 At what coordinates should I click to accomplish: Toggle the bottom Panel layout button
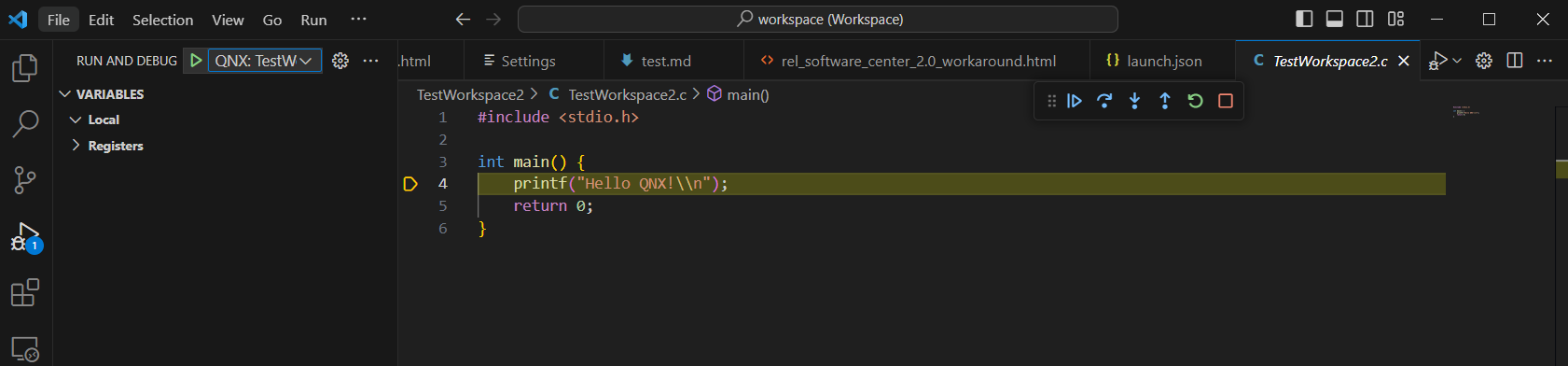[x=1335, y=19]
